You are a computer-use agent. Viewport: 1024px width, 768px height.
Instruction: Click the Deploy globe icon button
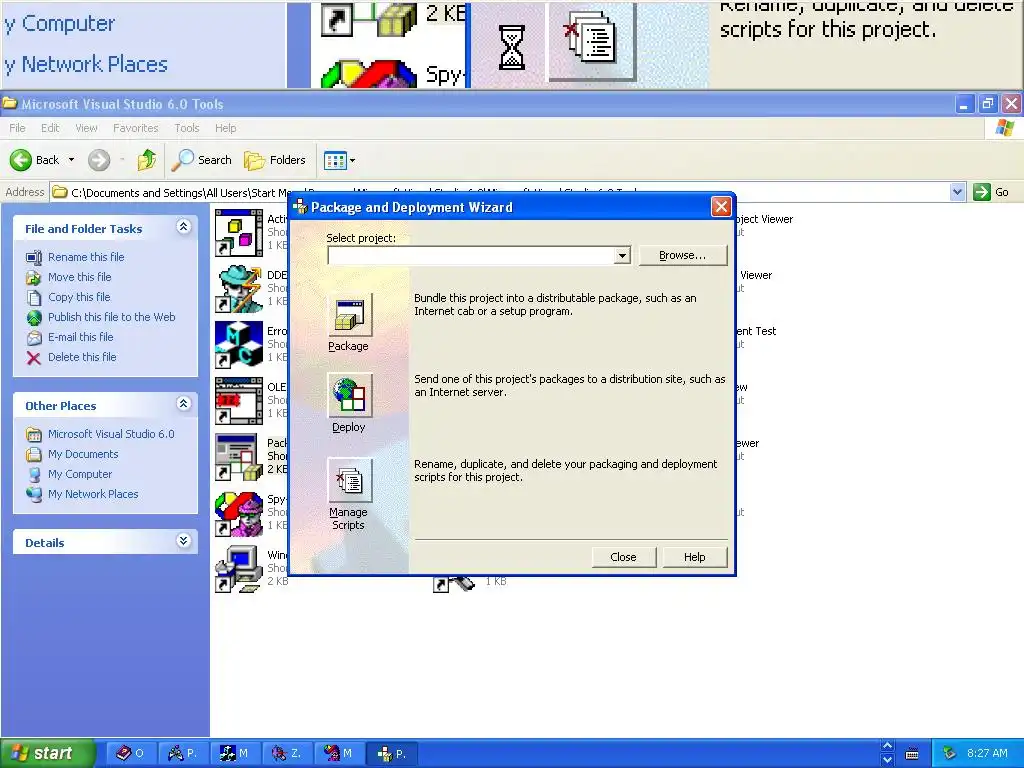[349, 395]
